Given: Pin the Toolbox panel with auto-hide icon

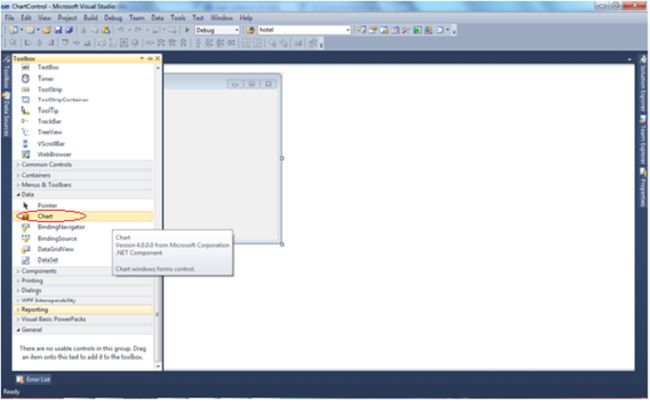Looking at the screenshot, I should pos(150,58).
